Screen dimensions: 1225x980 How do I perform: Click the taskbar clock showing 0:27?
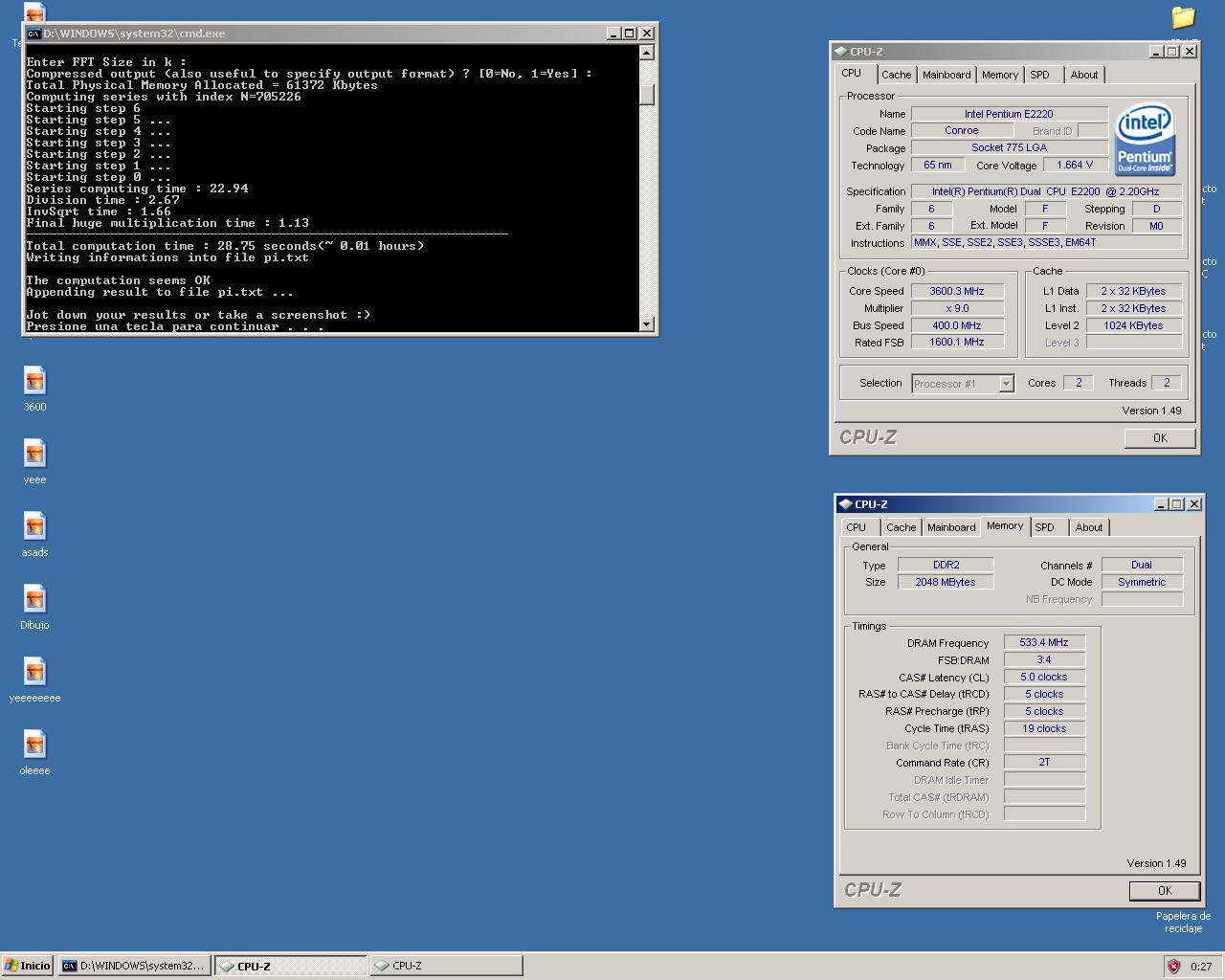pyautogui.click(x=1201, y=967)
